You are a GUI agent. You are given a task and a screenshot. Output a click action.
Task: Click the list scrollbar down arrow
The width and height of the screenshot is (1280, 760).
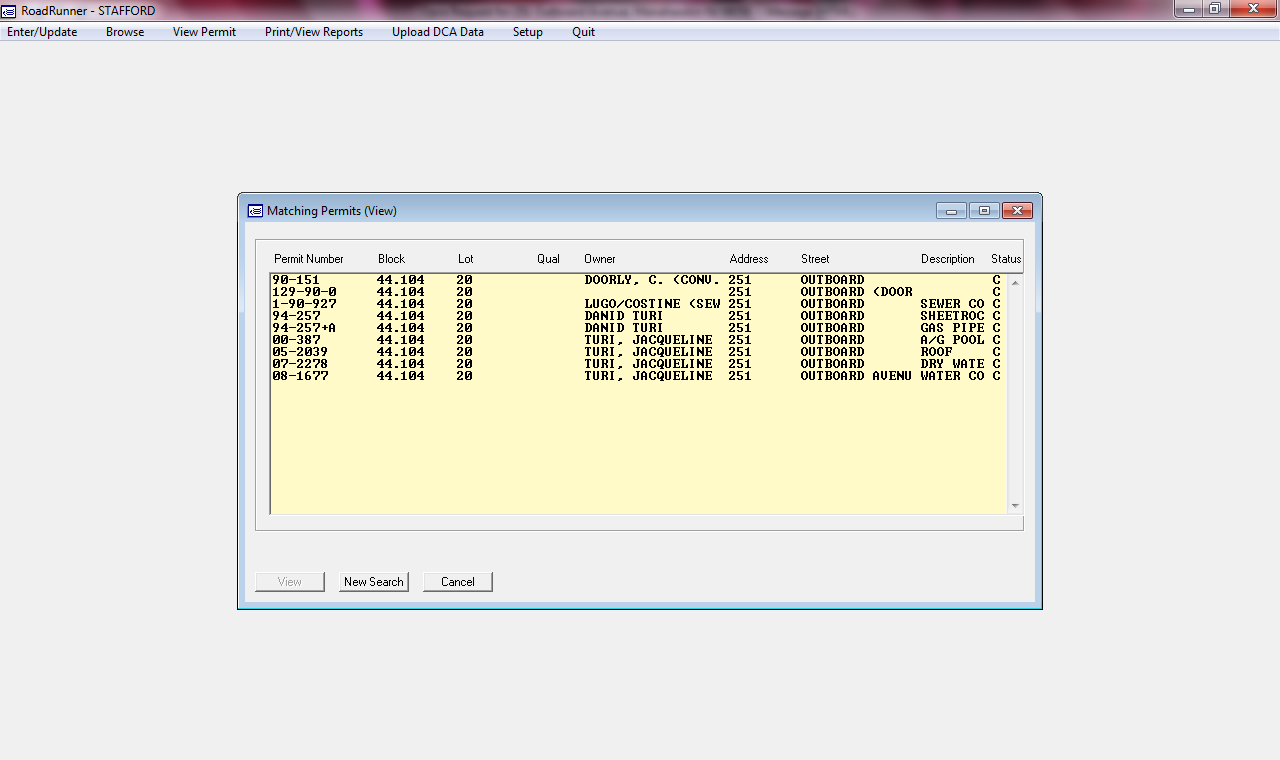[x=1015, y=506]
